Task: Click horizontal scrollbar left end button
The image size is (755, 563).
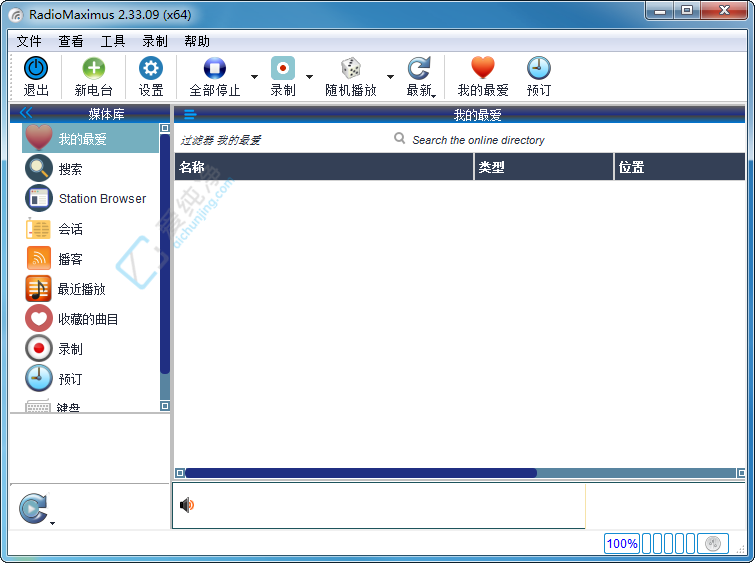Action: [180, 473]
